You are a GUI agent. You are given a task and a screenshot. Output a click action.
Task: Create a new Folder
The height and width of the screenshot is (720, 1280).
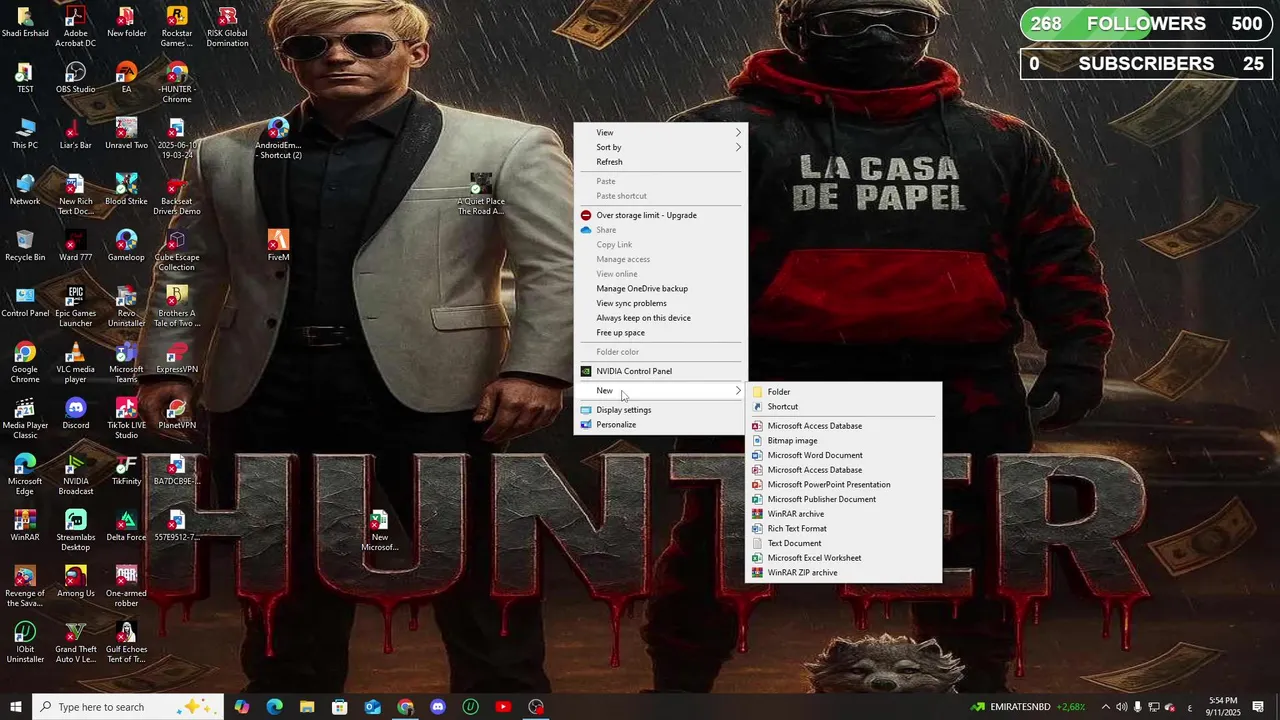pyautogui.click(x=844, y=392)
